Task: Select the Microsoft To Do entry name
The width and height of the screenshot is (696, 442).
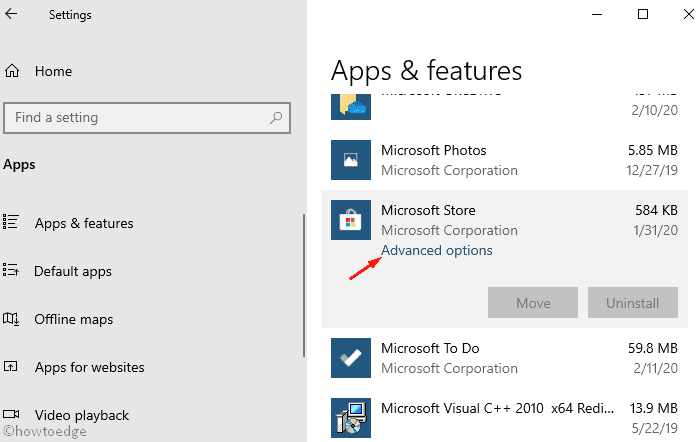Action: pyautogui.click(x=430, y=348)
